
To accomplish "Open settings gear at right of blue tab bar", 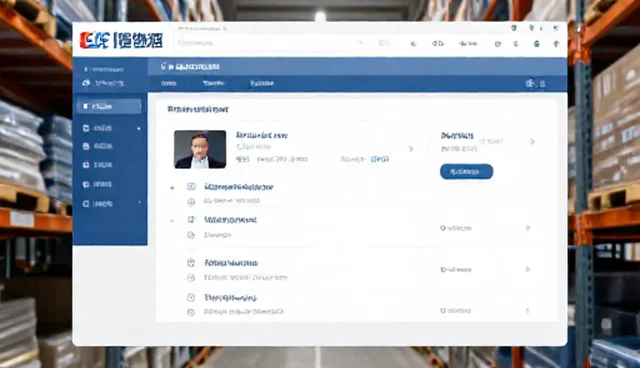I will pos(530,84).
